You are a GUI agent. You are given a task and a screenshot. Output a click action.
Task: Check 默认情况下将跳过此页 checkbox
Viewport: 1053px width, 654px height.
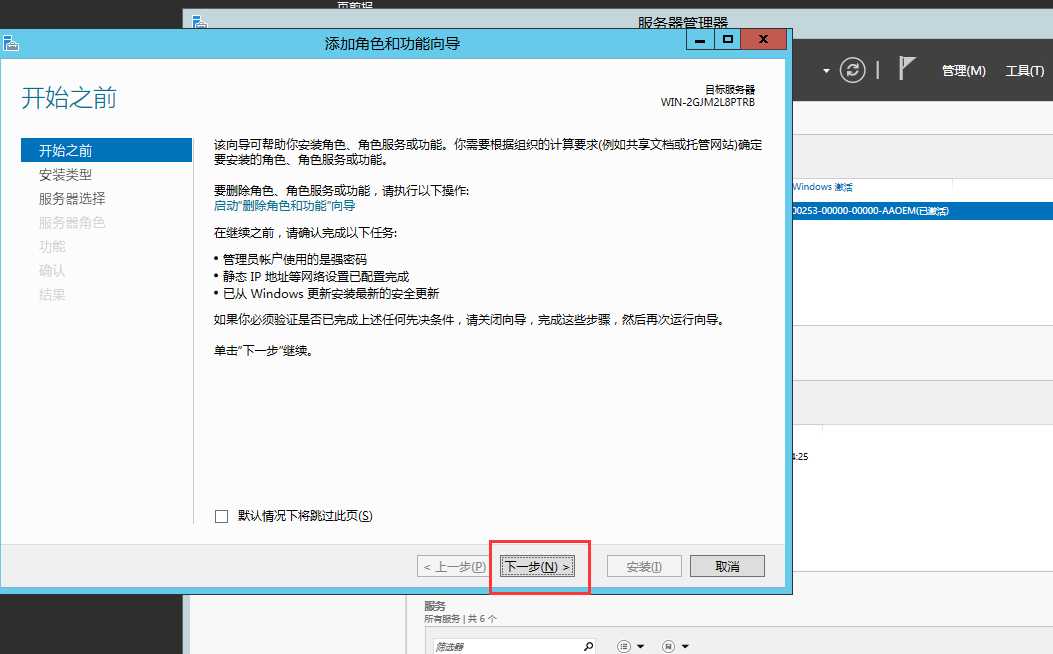(222, 516)
